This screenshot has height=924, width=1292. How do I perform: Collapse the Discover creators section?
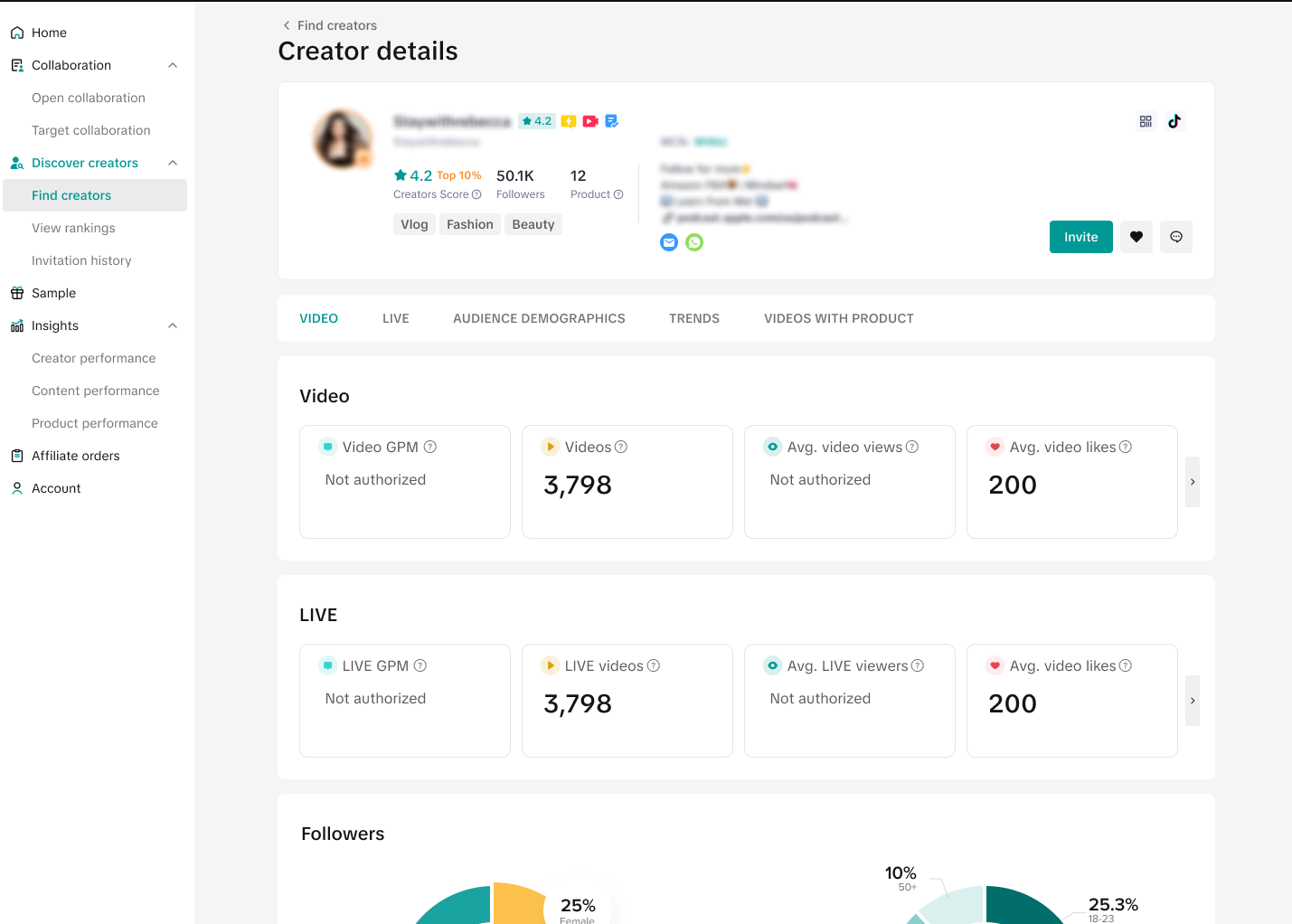pyautogui.click(x=173, y=163)
